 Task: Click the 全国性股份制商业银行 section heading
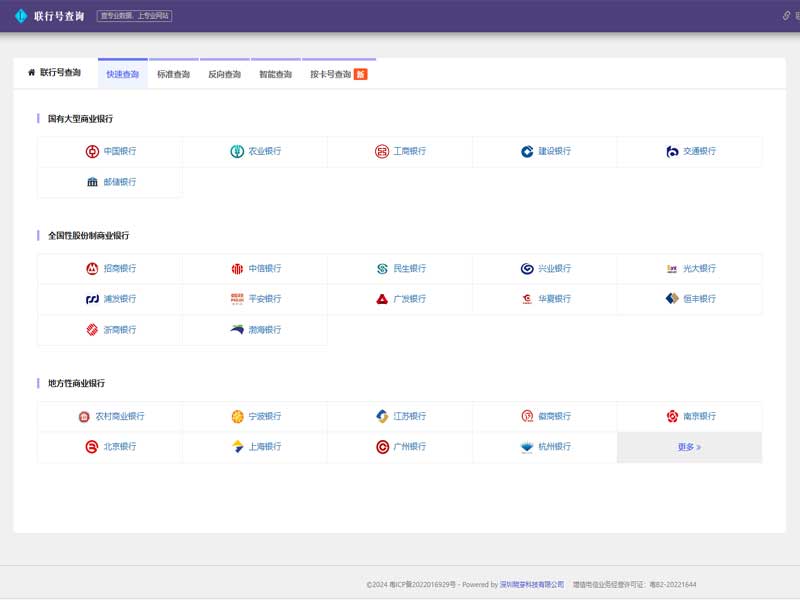pyautogui.click(x=88, y=236)
